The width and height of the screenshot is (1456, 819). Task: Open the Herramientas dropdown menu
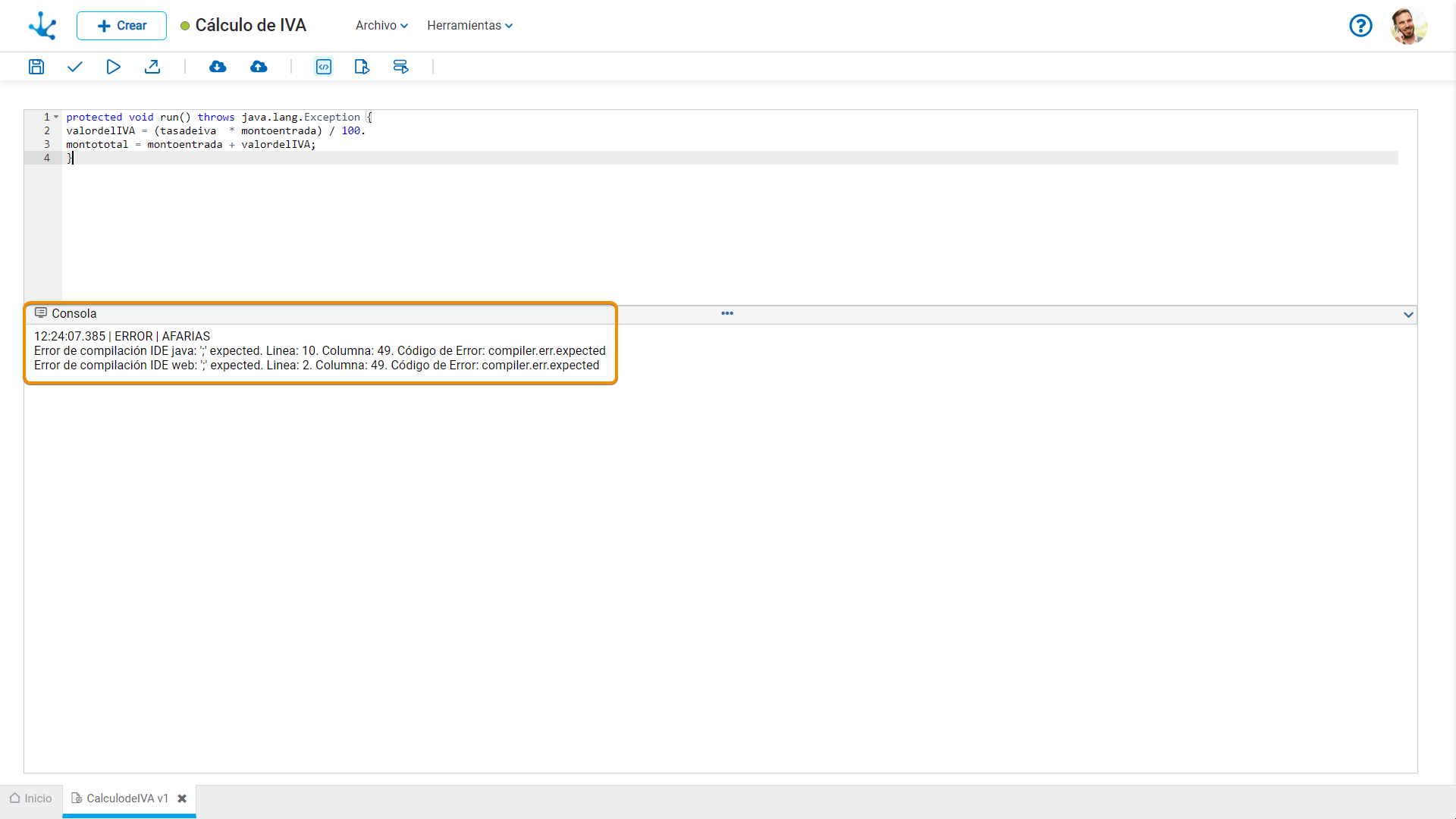469,26
